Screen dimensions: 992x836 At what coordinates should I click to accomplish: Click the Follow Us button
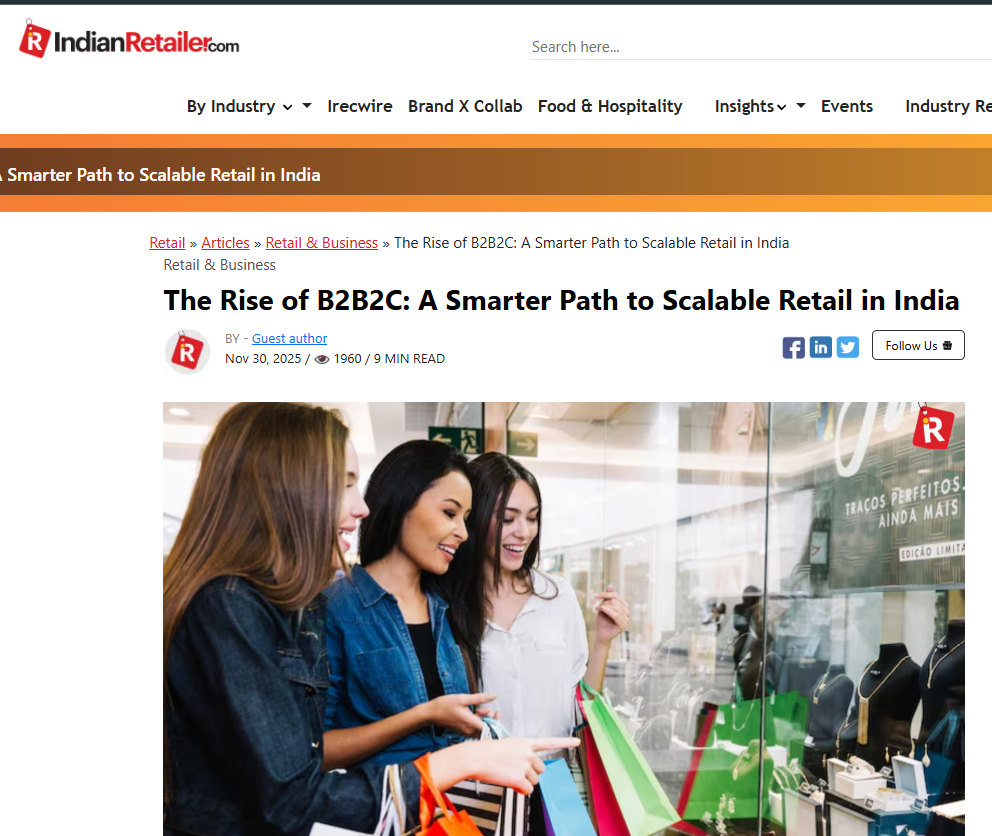918,346
